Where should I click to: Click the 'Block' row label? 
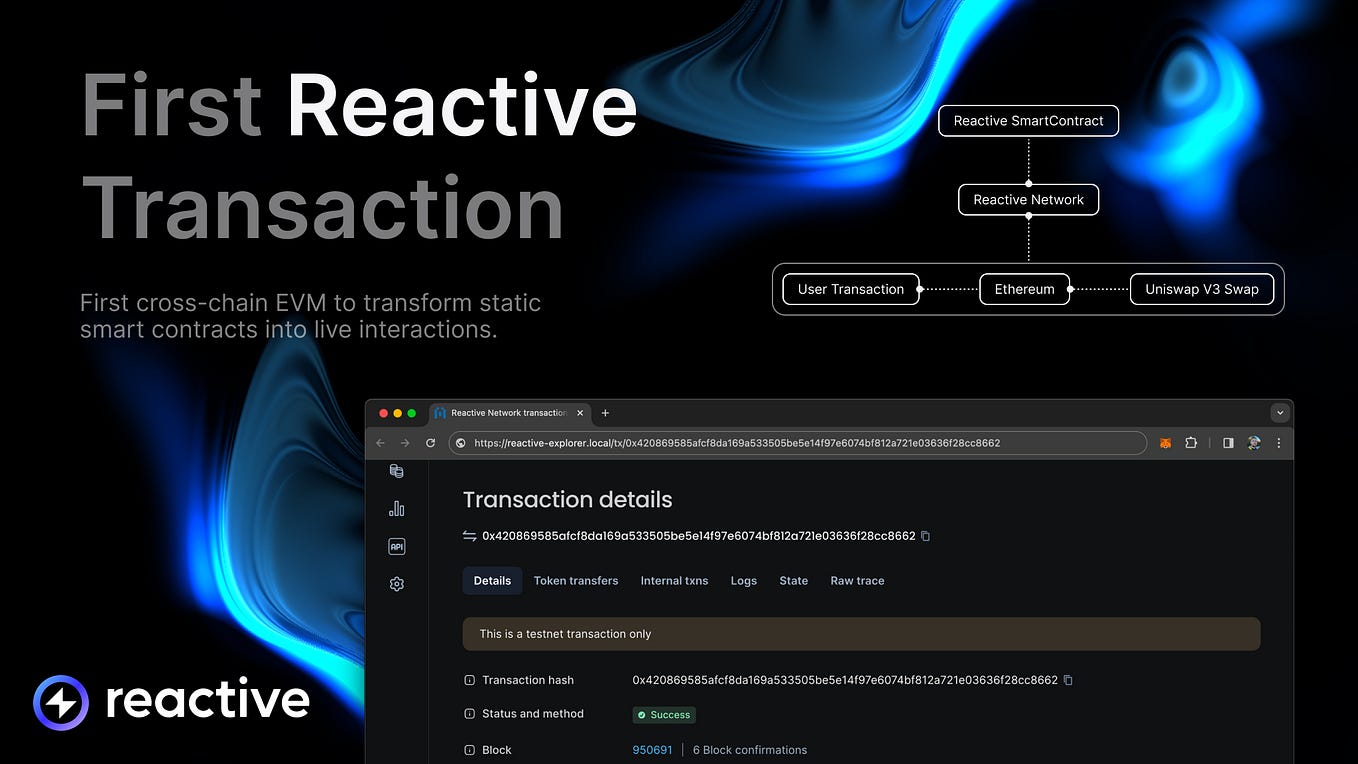(497, 750)
